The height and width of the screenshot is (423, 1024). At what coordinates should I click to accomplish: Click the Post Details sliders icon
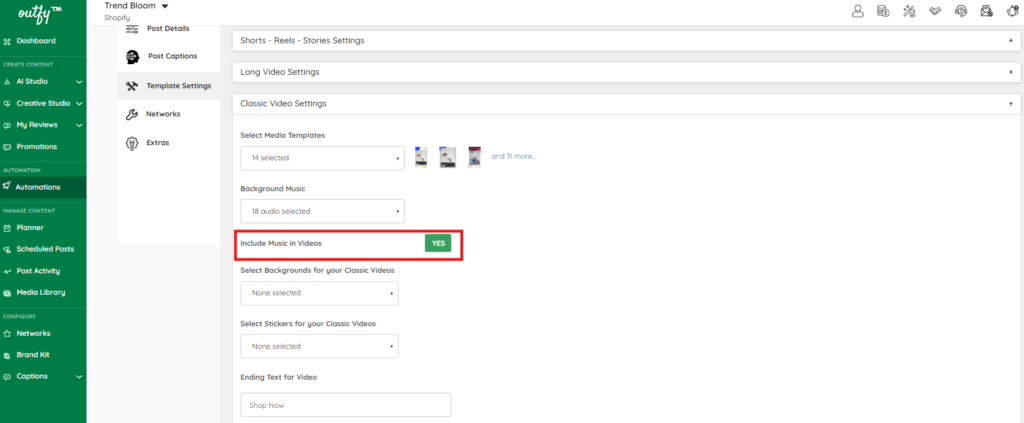pyautogui.click(x=132, y=29)
